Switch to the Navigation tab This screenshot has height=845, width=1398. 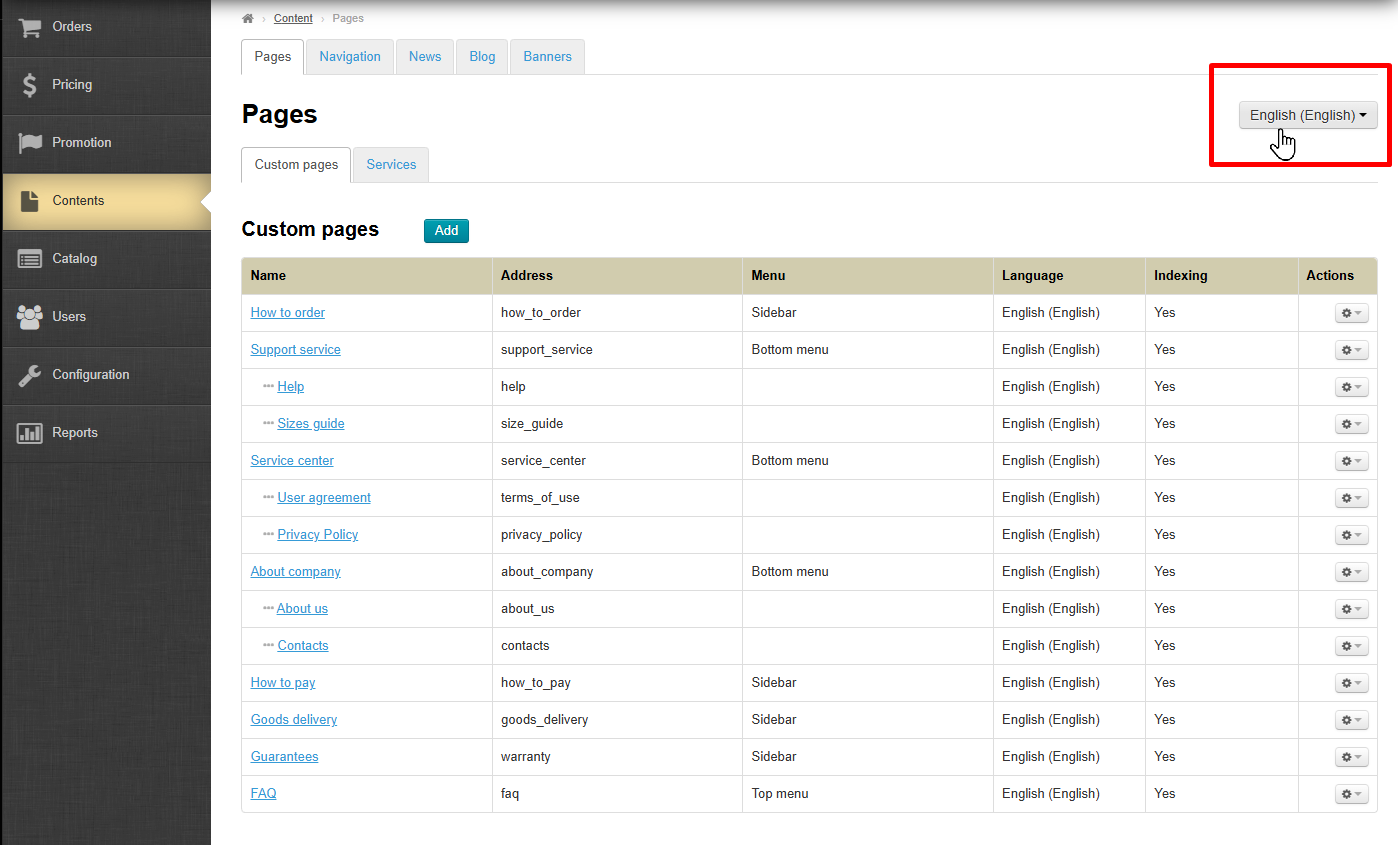point(350,57)
